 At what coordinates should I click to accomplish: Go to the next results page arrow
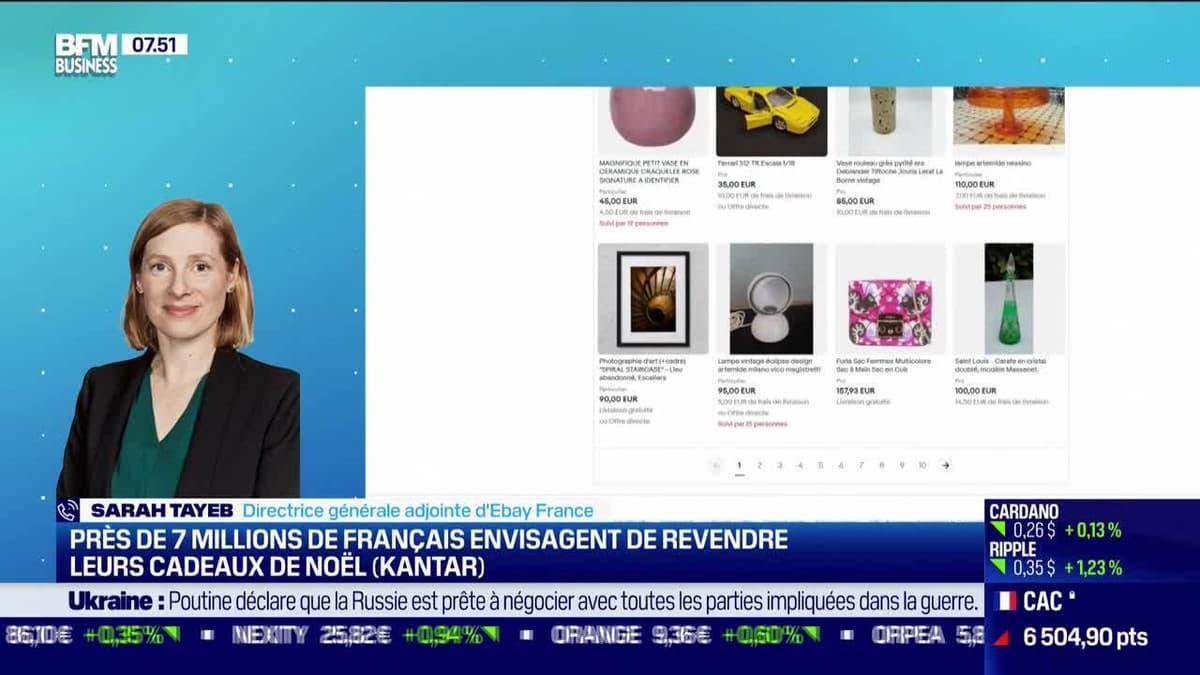(945, 465)
